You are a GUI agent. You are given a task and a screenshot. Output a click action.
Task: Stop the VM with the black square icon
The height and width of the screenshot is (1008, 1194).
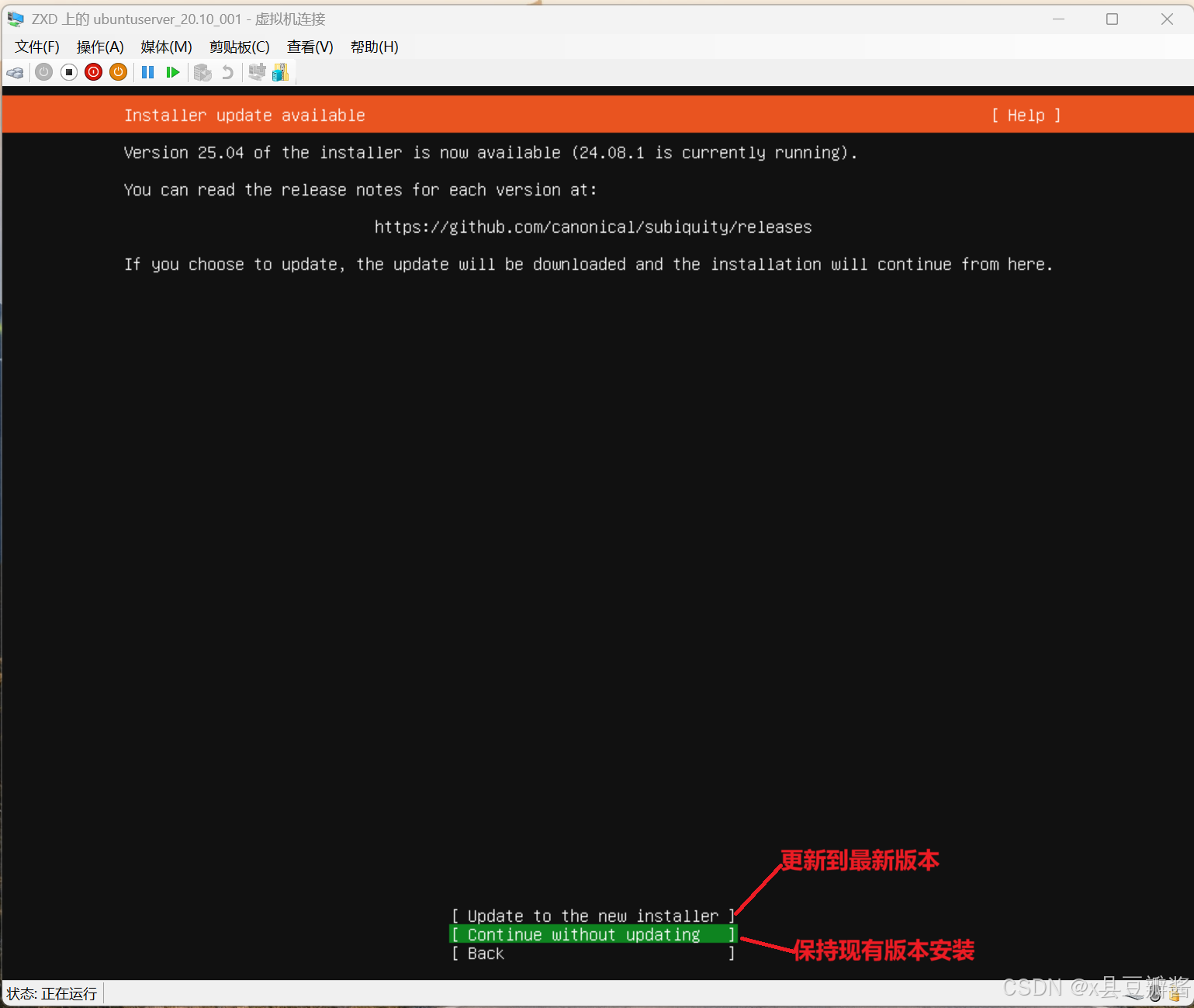click(68, 72)
